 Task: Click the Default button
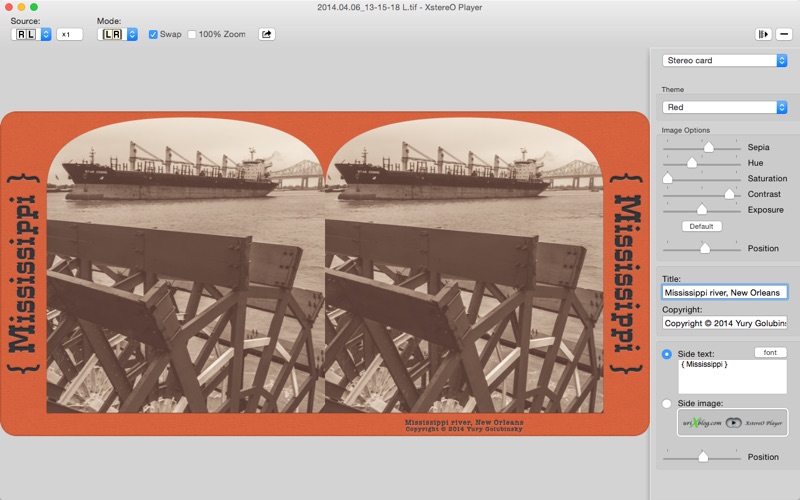(x=702, y=226)
